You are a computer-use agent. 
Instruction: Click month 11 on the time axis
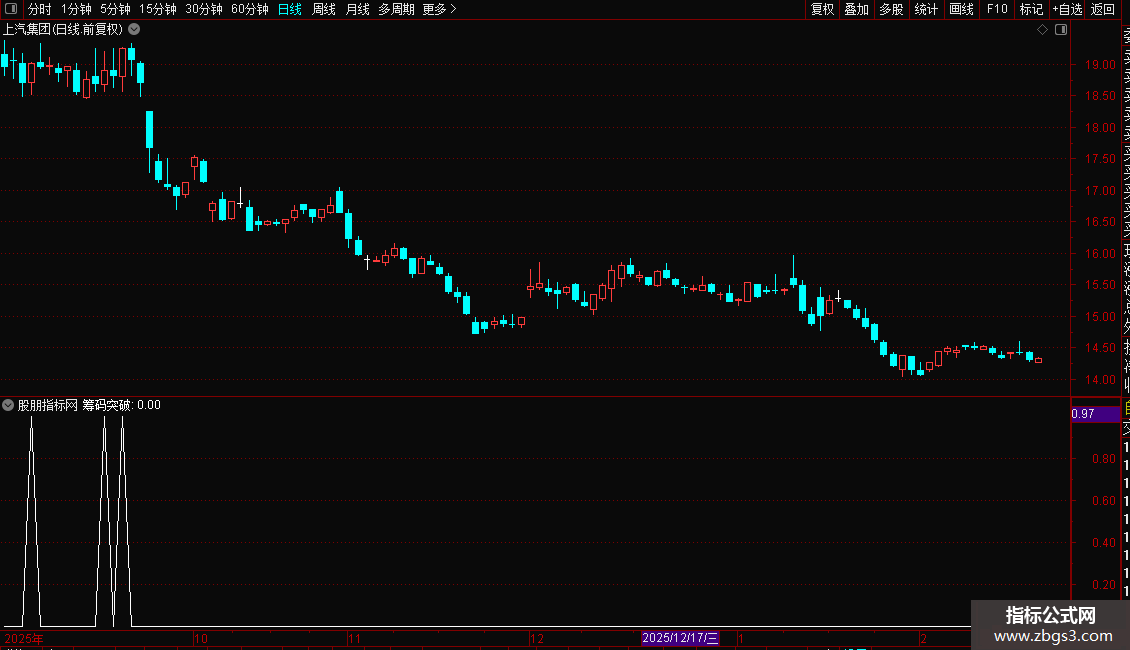pos(354,638)
